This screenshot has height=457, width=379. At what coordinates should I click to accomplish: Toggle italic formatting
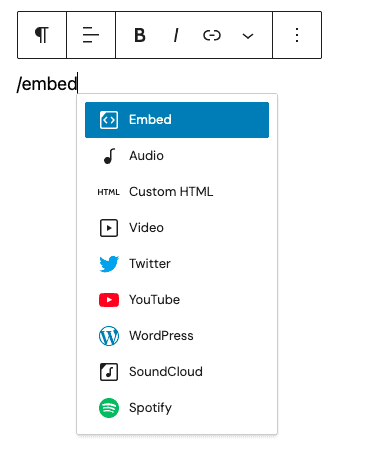[176, 35]
